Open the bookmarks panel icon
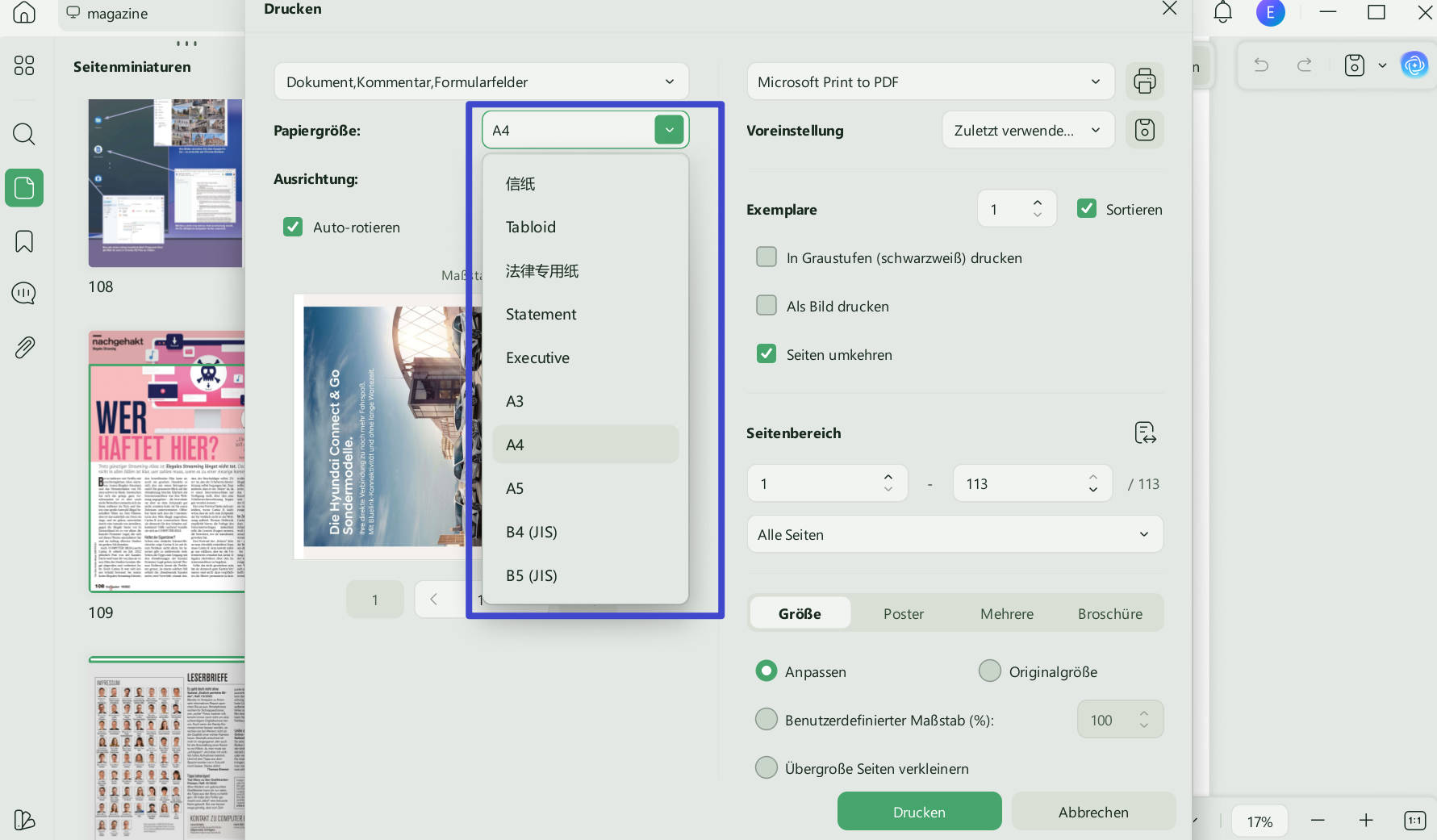The image size is (1437, 840). (24, 241)
